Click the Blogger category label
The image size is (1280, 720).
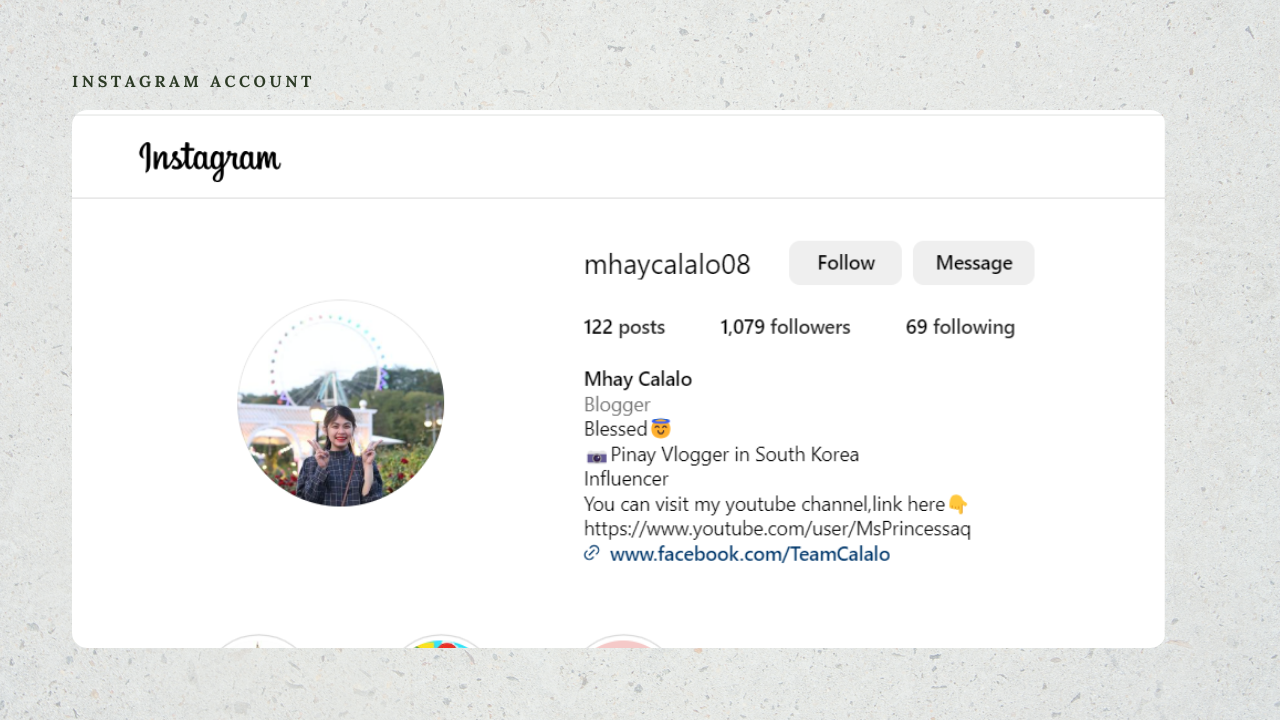tap(617, 404)
